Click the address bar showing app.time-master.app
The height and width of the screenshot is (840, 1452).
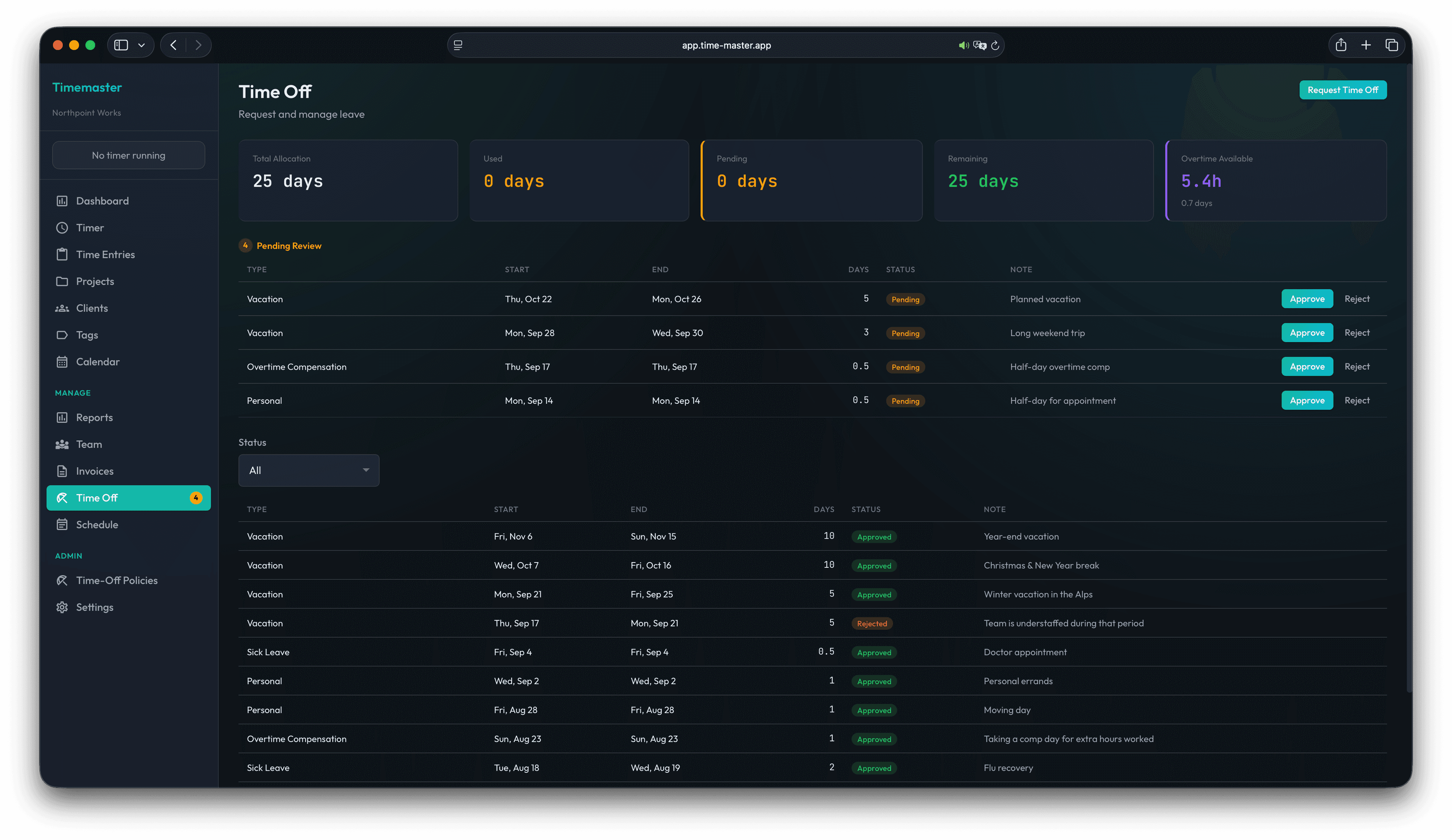click(726, 45)
